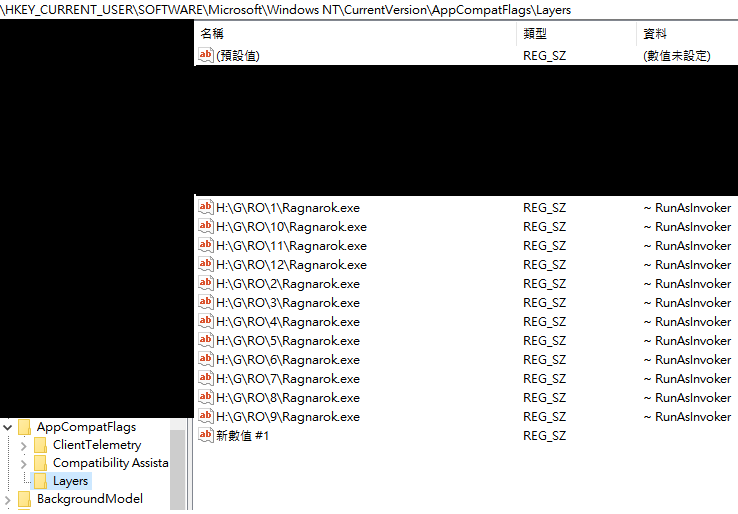Click RunAsInvoker data for RO\3\Ragnarok.exe
The height and width of the screenshot is (514, 738).
688,303
